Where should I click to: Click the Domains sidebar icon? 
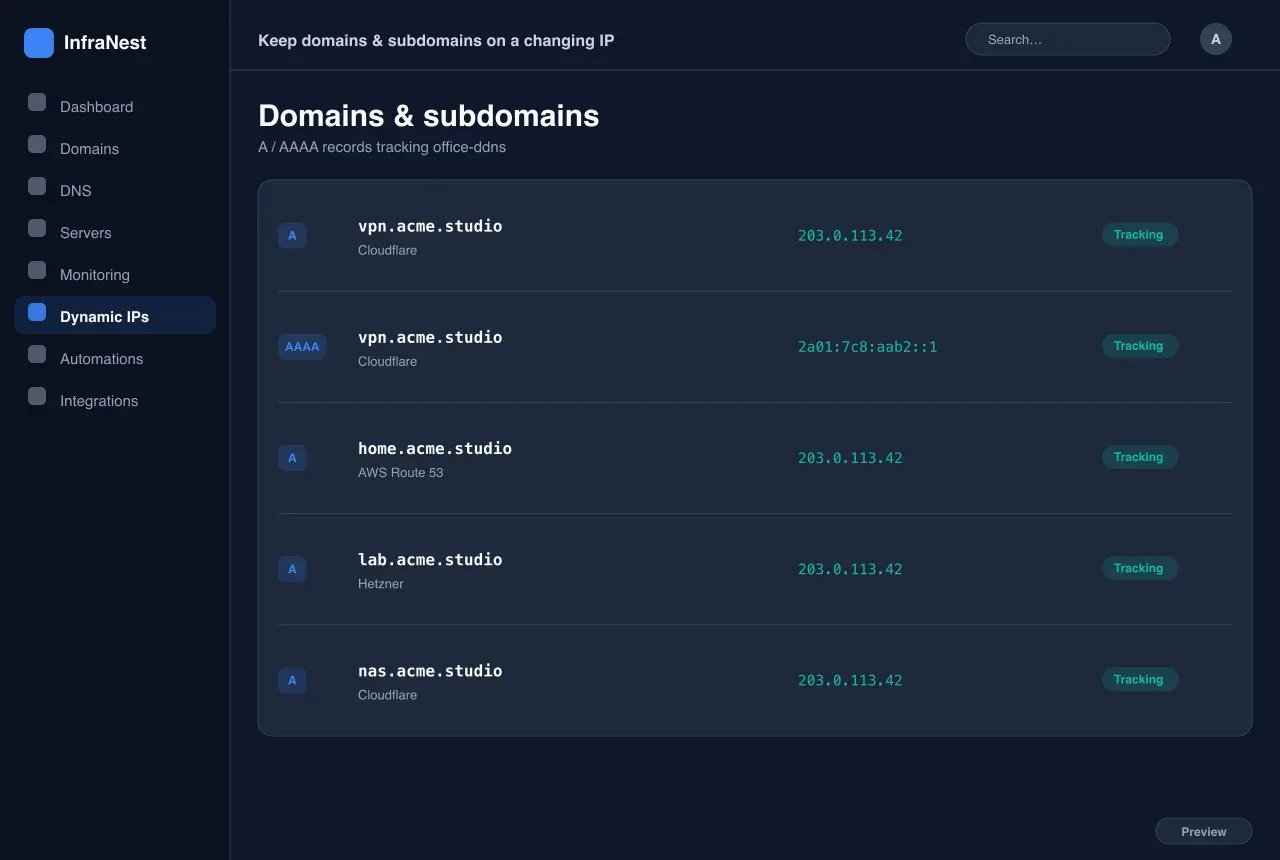pyautogui.click(x=37, y=144)
